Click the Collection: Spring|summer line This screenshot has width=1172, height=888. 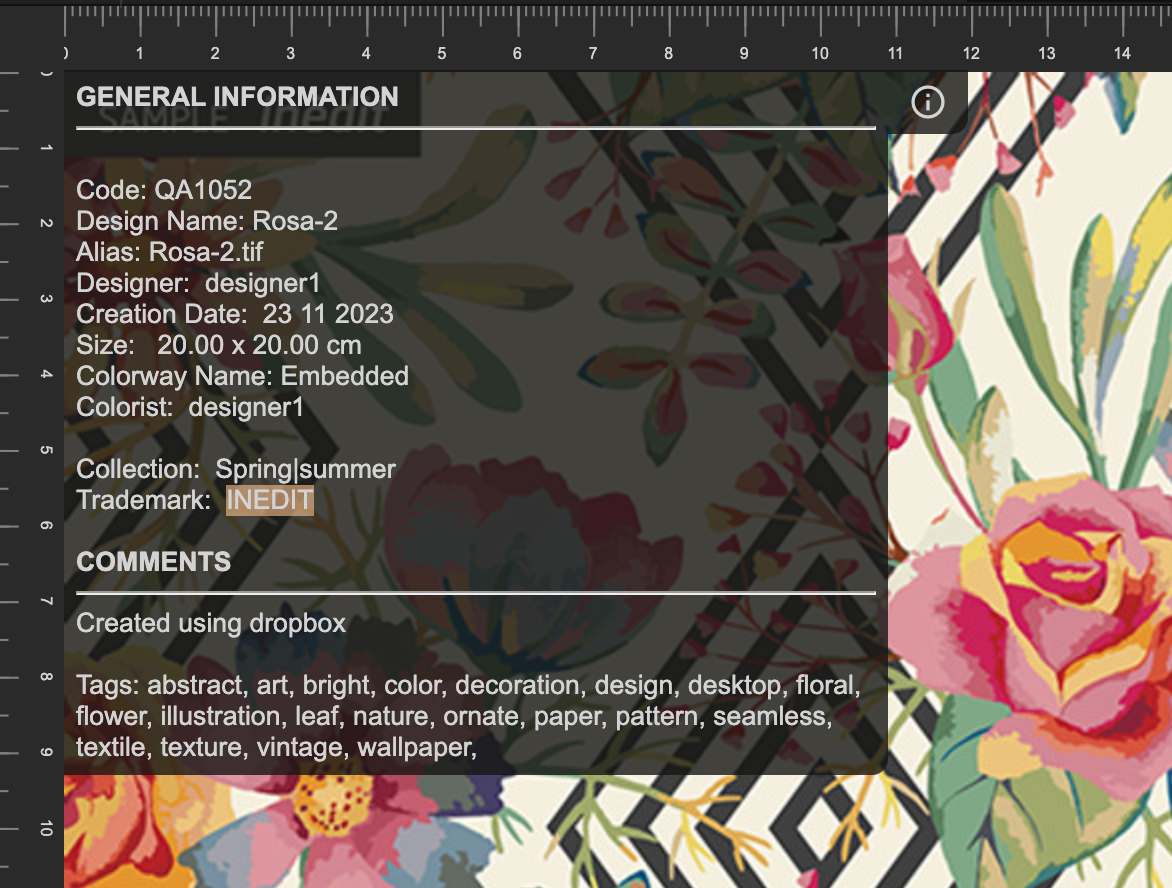tap(235, 469)
